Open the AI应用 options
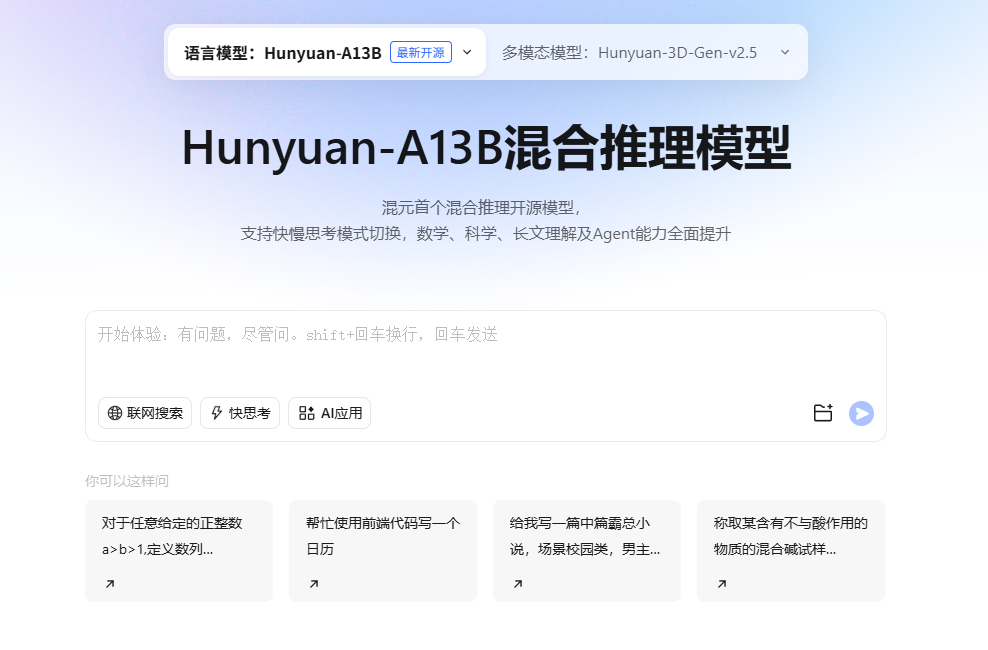The height and width of the screenshot is (650, 988). click(330, 413)
